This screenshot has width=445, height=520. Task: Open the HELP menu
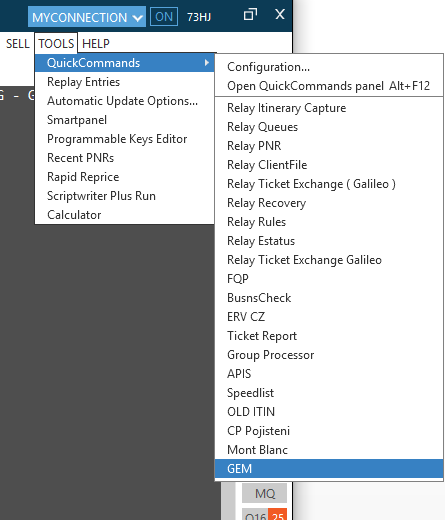pyautogui.click(x=96, y=44)
